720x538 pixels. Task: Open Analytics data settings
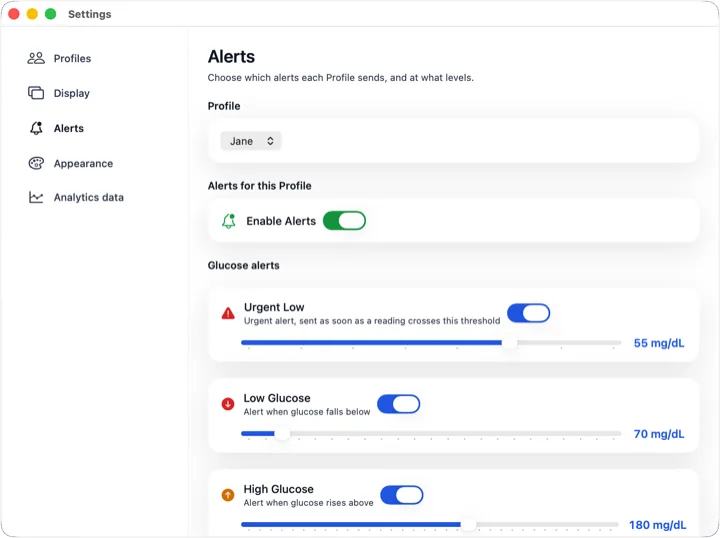click(89, 197)
